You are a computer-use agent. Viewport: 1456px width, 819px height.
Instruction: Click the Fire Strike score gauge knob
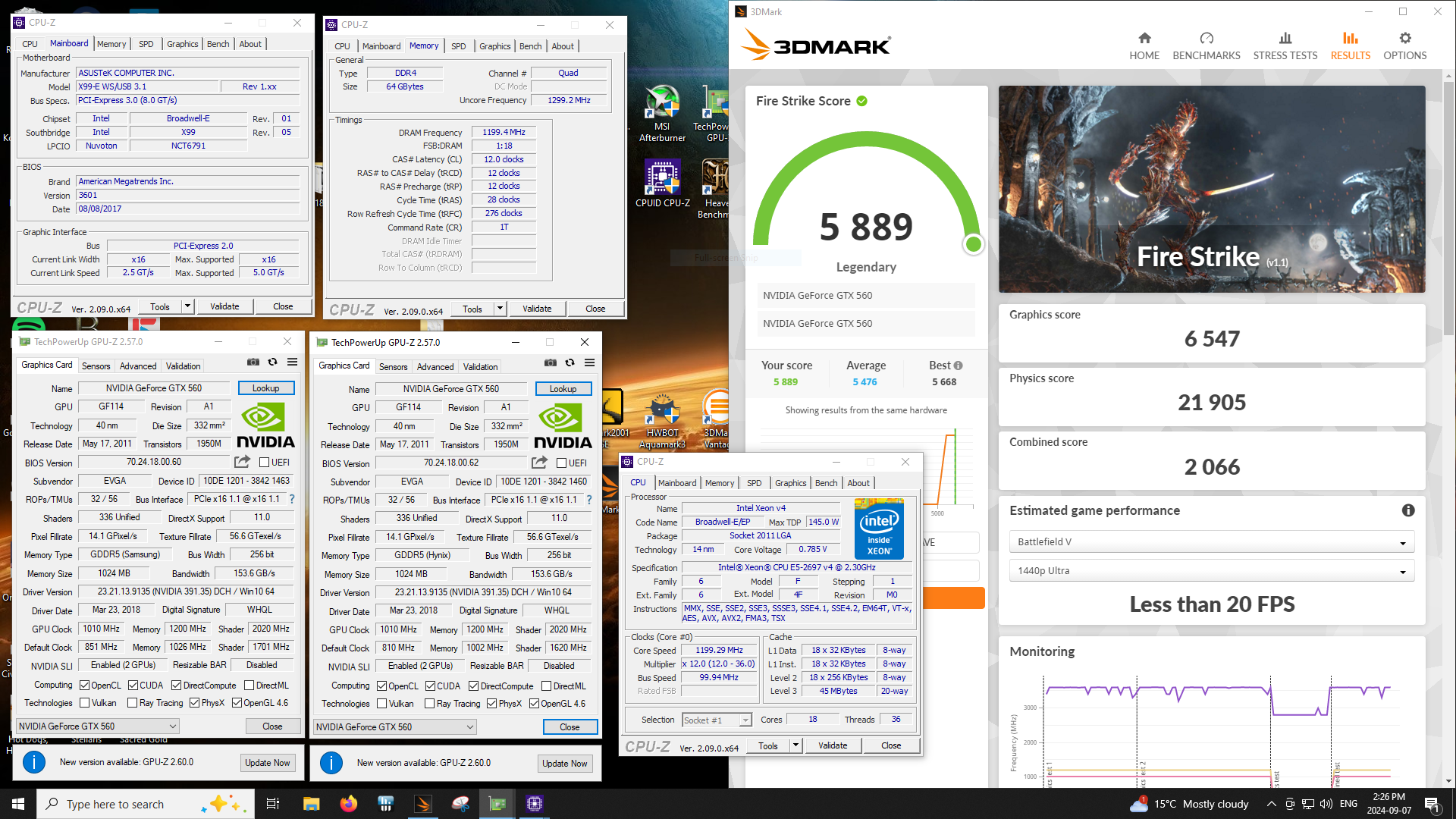[973, 244]
